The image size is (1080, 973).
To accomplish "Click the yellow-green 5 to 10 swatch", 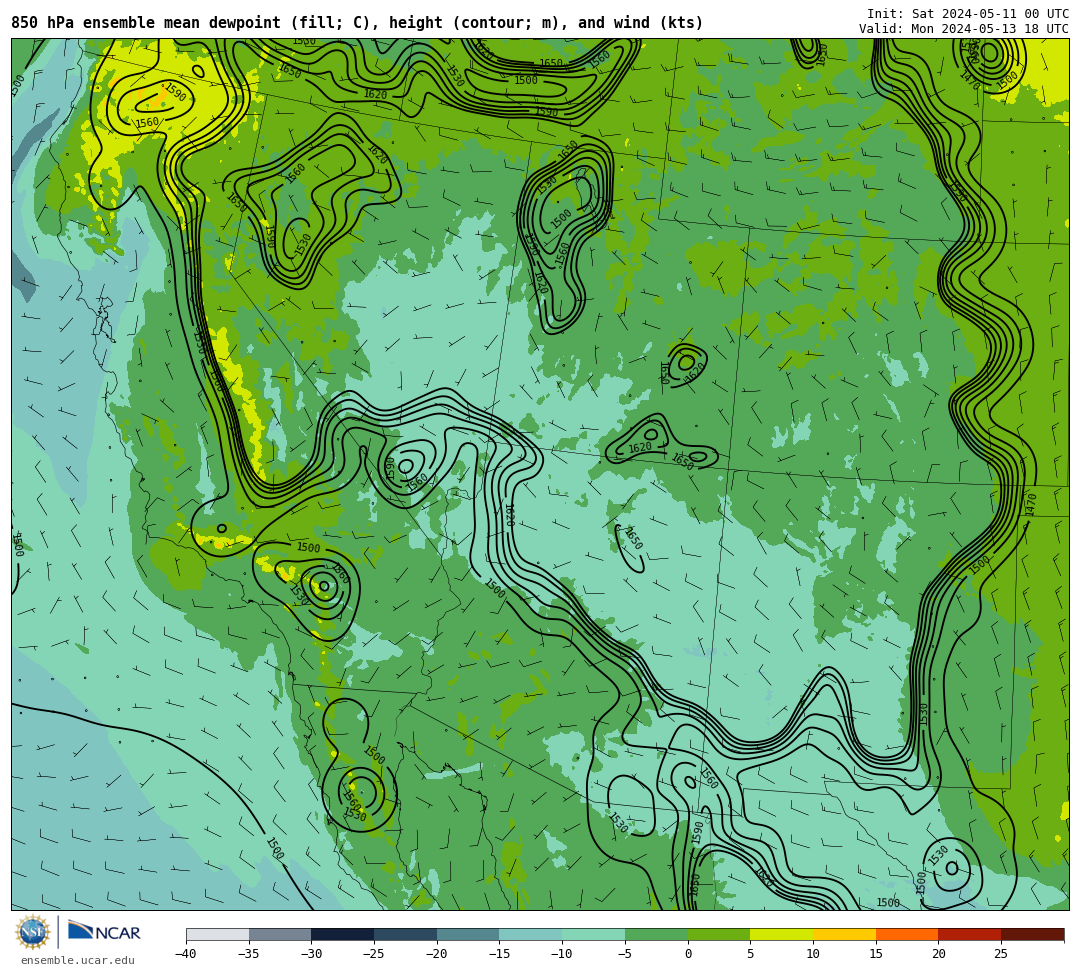I will pyautogui.click(x=782, y=934).
